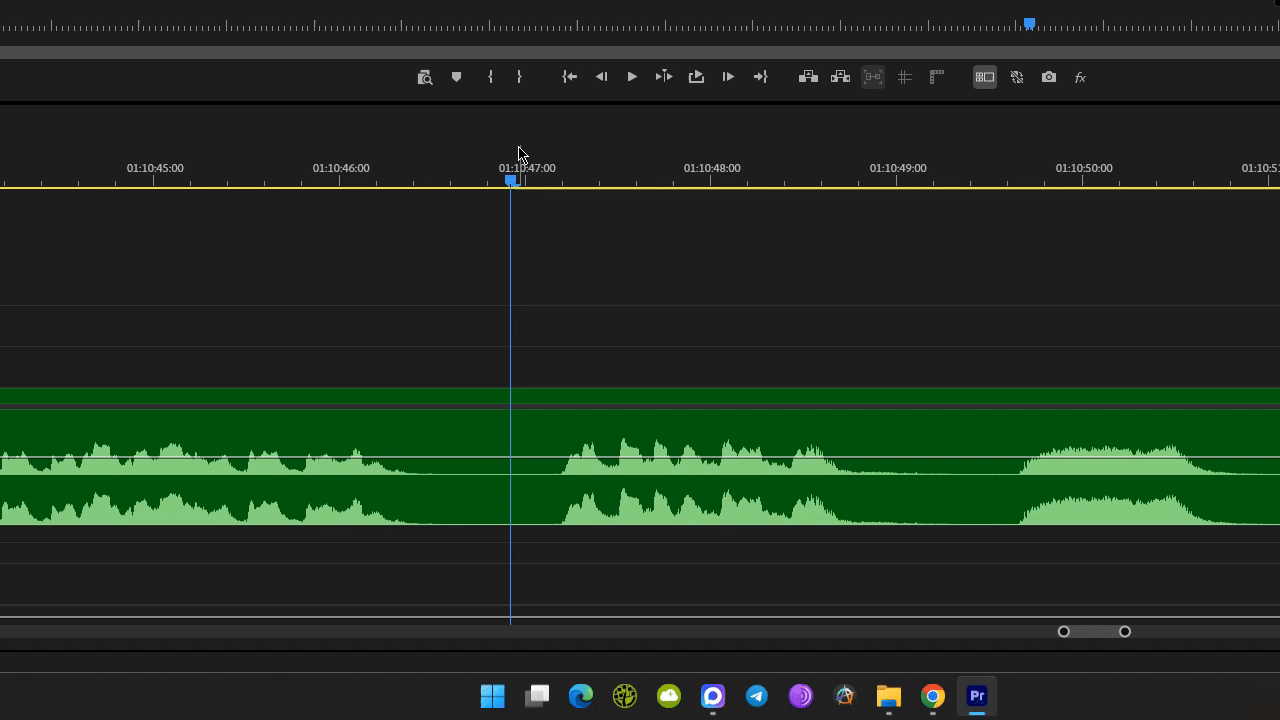The height and width of the screenshot is (720, 1280).
Task: Click the 01:10:49:00 timecode on the ruler
Action: [898, 168]
